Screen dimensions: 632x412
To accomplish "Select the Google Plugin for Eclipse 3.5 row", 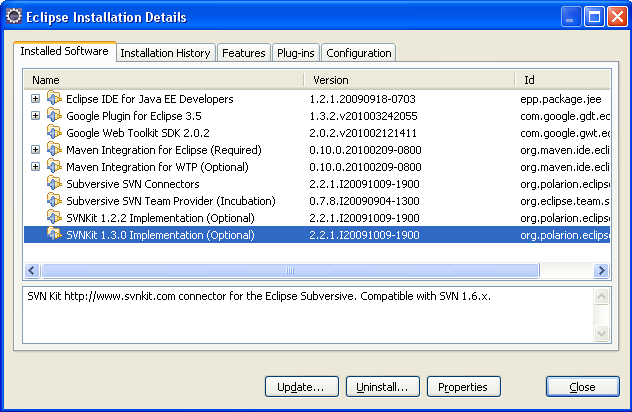I will tap(317, 116).
